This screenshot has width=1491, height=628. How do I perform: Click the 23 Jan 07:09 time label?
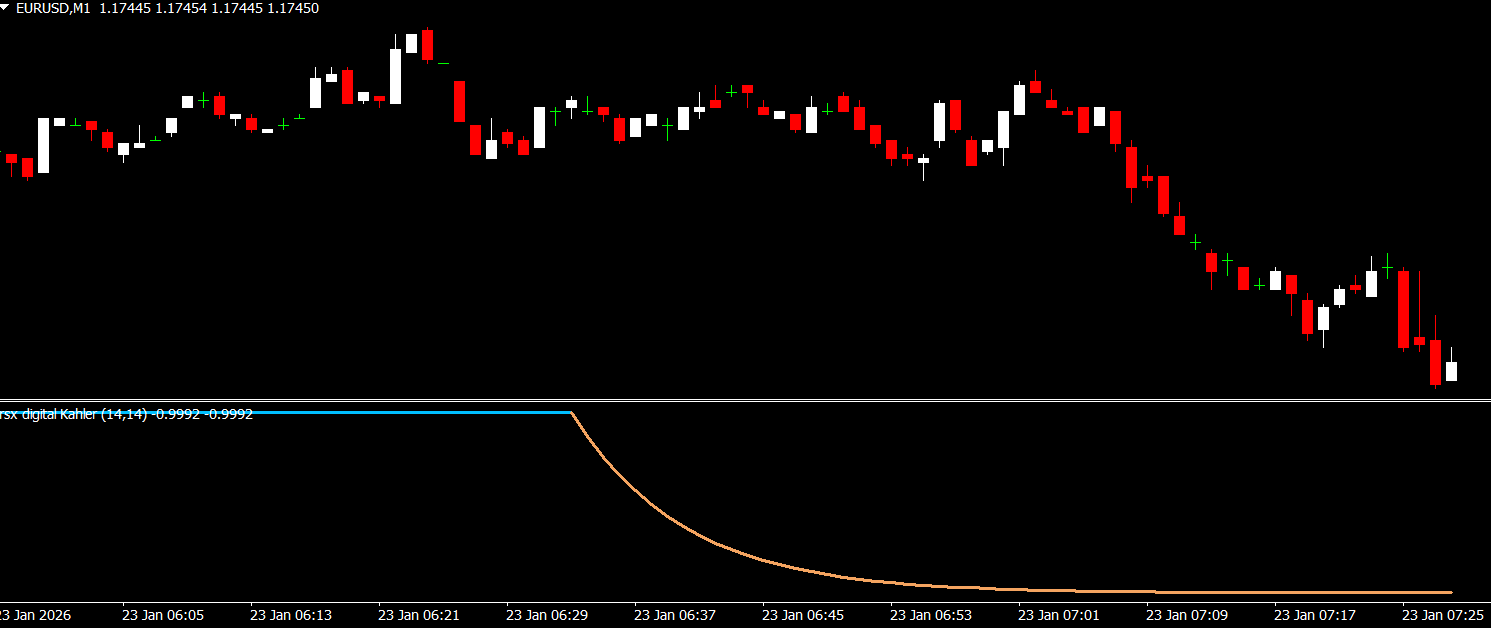tap(1187, 614)
